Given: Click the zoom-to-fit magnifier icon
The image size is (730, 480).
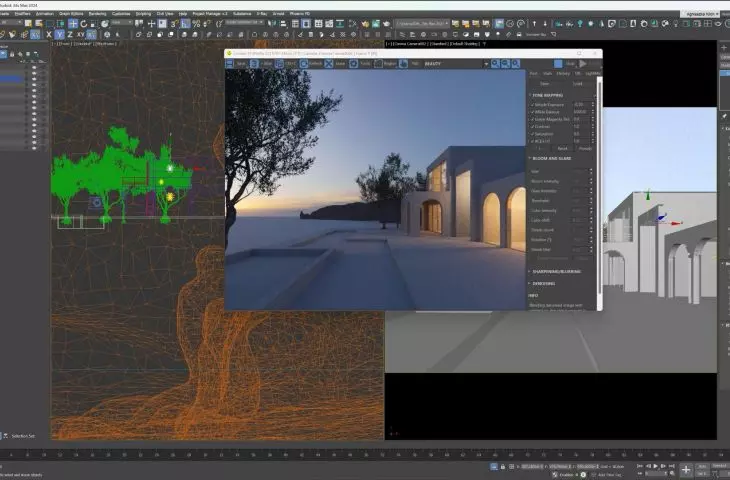Looking at the screenshot, I should tap(516, 63).
